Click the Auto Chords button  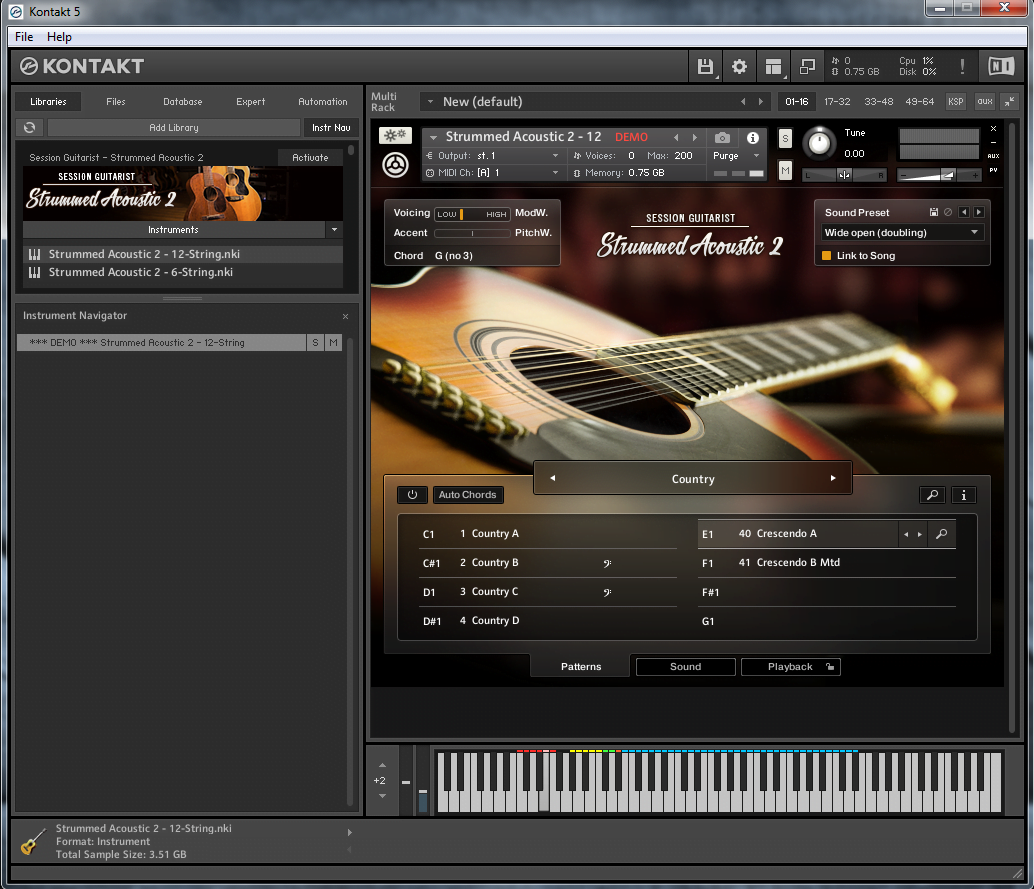pos(468,495)
